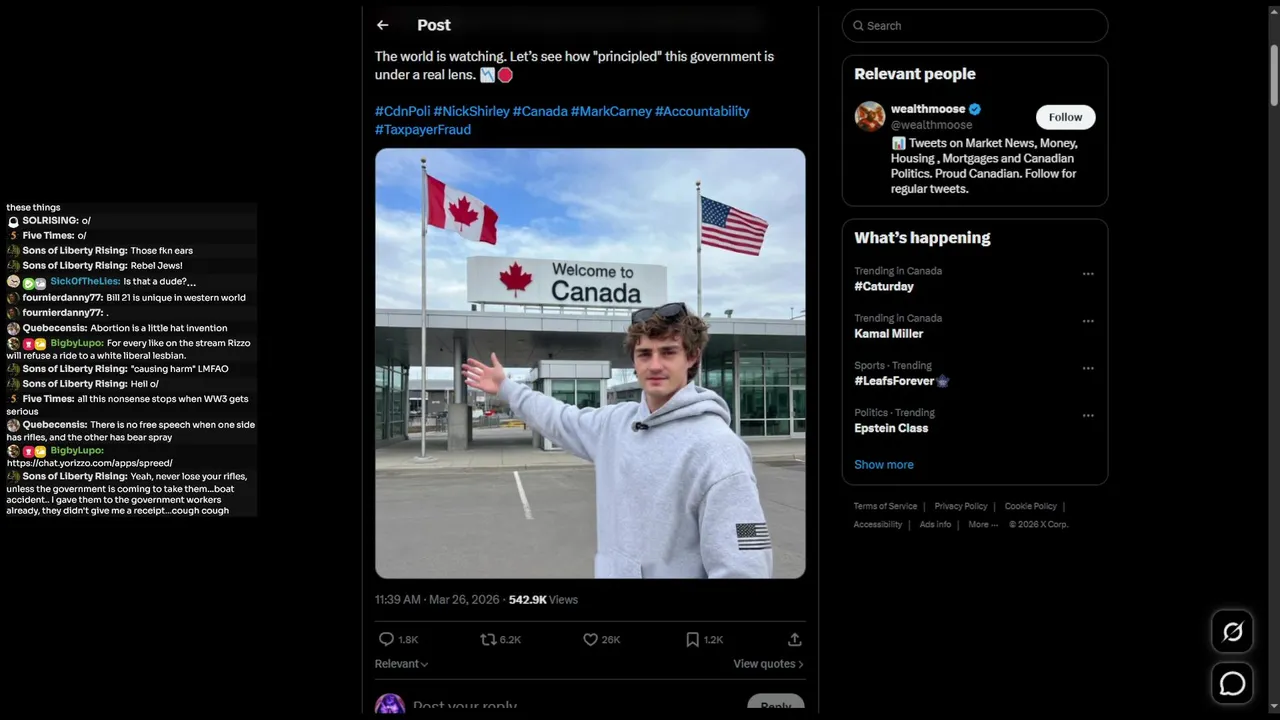The image size is (1280, 720).
Task: Follow the wealthmoose account
Action: (1065, 117)
